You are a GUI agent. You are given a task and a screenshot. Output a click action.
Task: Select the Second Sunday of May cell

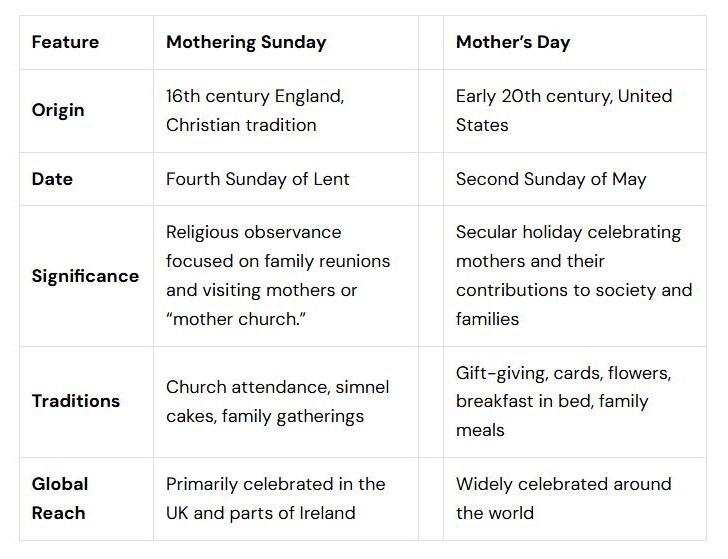[x=575, y=179]
